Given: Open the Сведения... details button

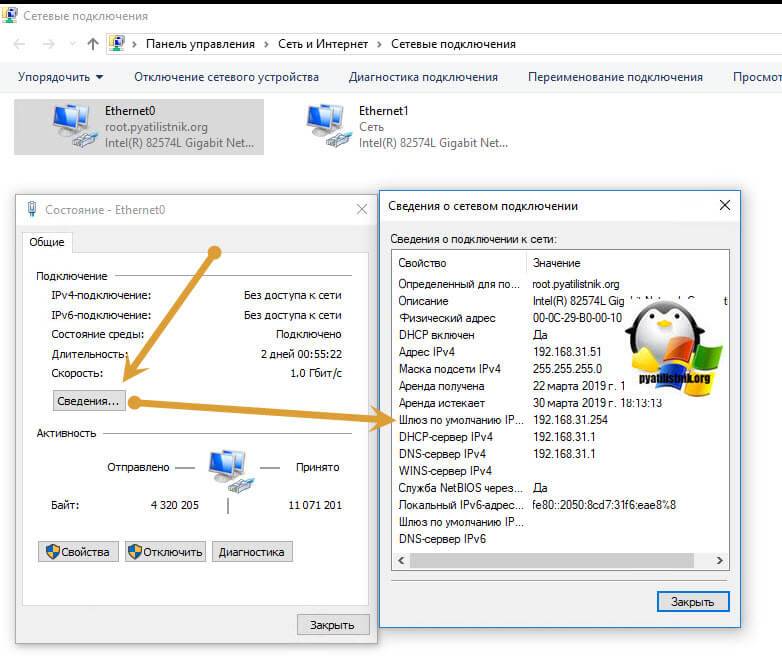Looking at the screenshot, I should click(x=89, y=401).
